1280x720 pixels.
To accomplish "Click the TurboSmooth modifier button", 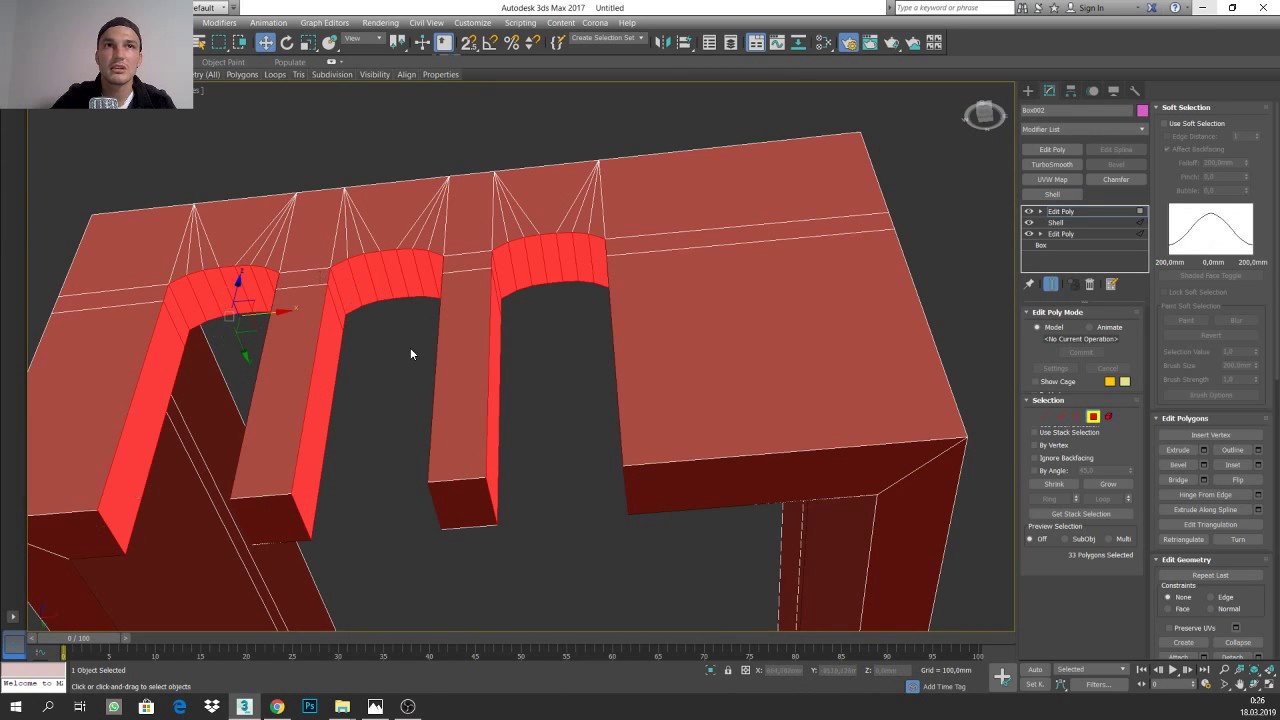I will pos(1052,165).
